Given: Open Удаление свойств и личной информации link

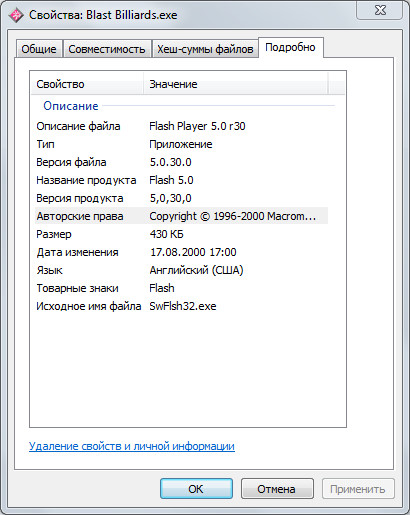Looking at the screenshot, I should point(132,446).
